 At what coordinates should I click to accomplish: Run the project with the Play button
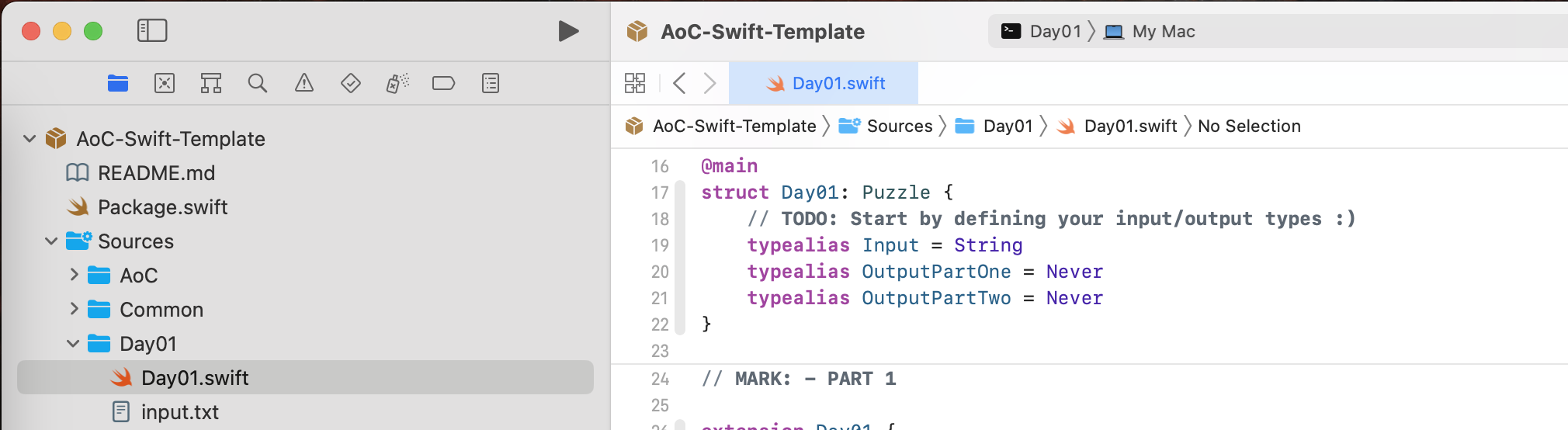[x=569, y=31]
